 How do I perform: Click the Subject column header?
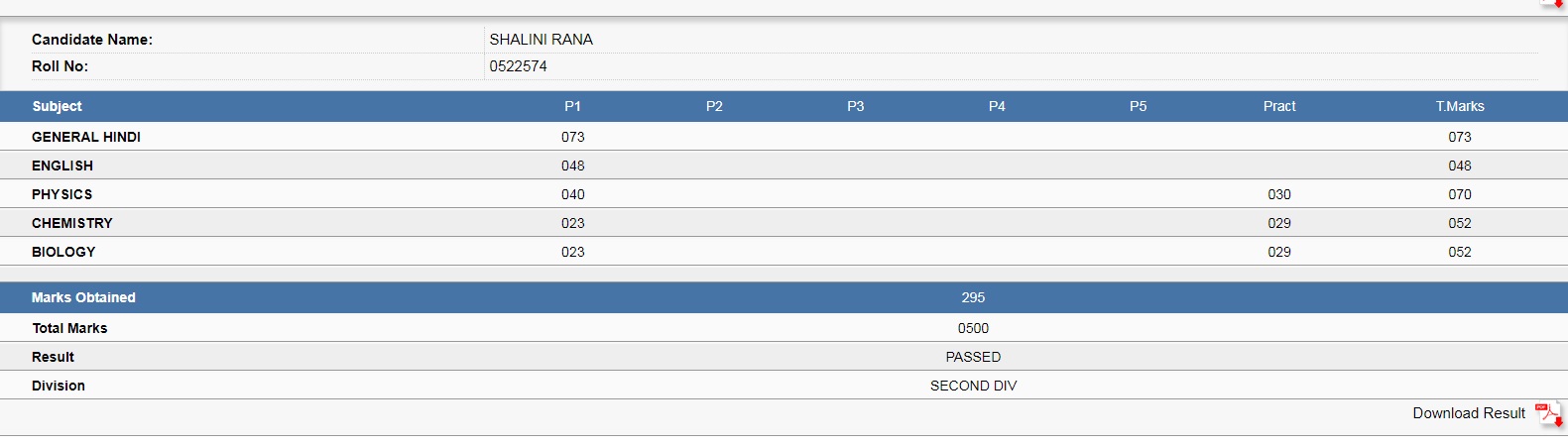tap(57, 106)
